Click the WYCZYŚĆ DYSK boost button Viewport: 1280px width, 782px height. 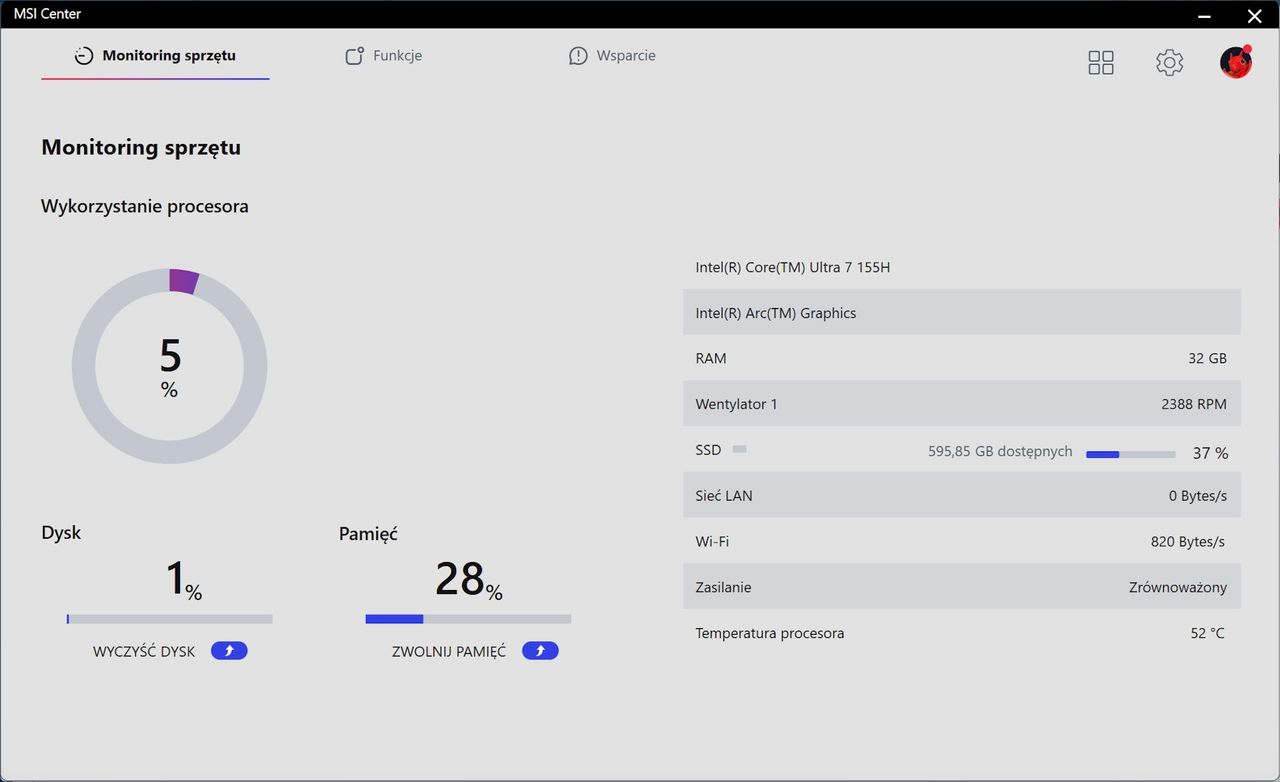click(229, 651)
